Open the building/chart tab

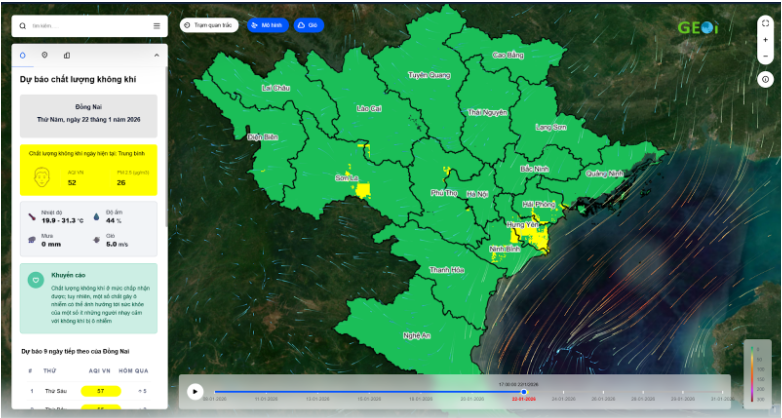coord(67,55)
